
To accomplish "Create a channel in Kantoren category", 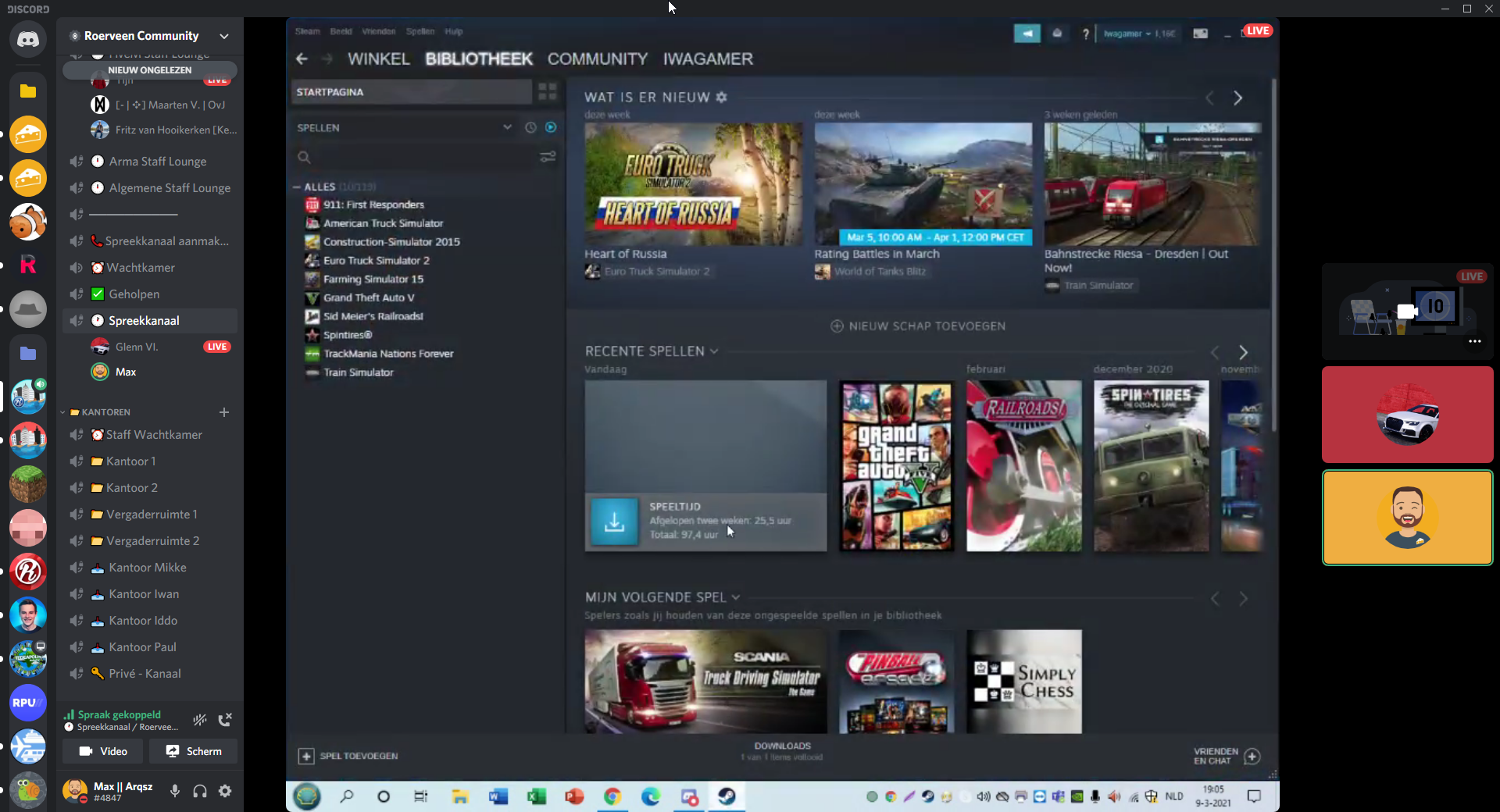I will pyautogui.click(x=224, y=412).
